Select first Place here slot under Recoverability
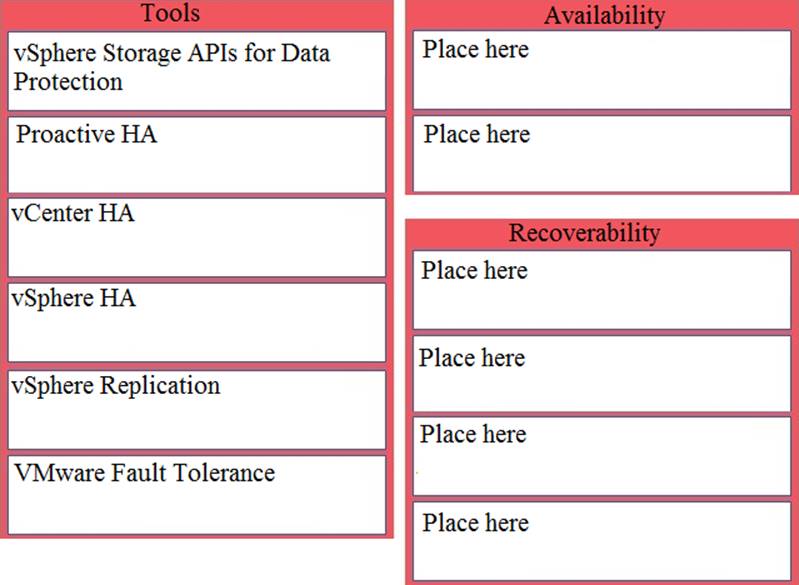This screenshot has height=585, width=799. [602, 291]
